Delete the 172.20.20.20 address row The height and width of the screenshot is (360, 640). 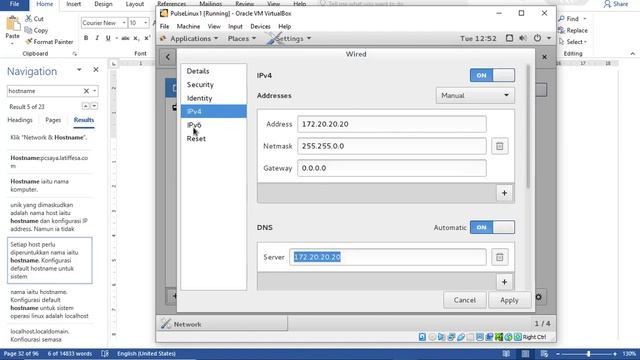500,146
